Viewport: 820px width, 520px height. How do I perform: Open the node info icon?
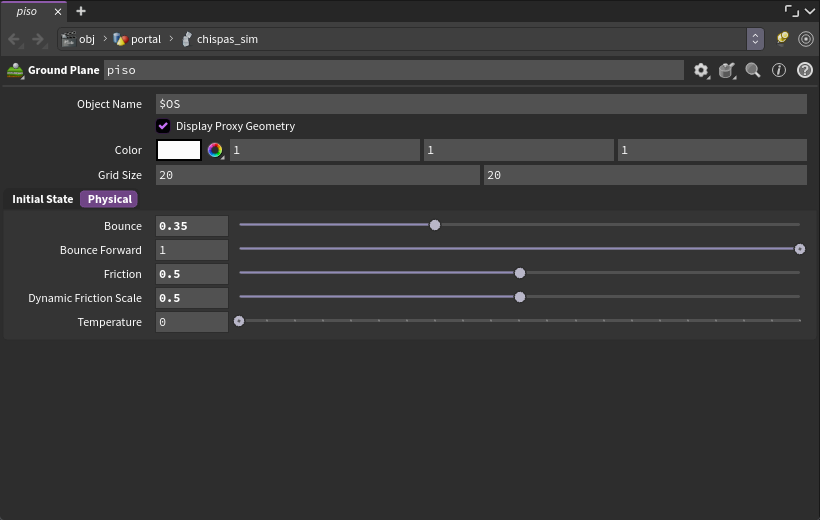click(779, 70)
